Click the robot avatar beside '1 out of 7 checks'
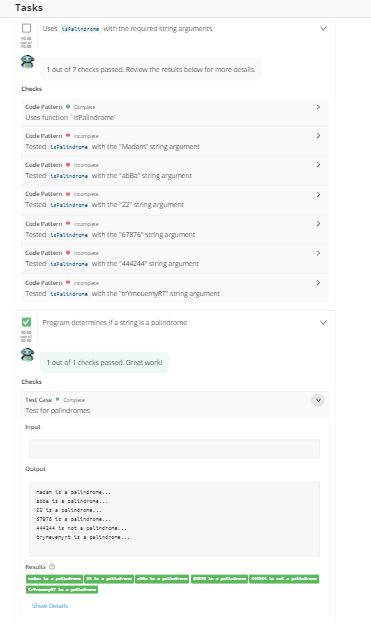371x640 pixels. pos(27,62)
